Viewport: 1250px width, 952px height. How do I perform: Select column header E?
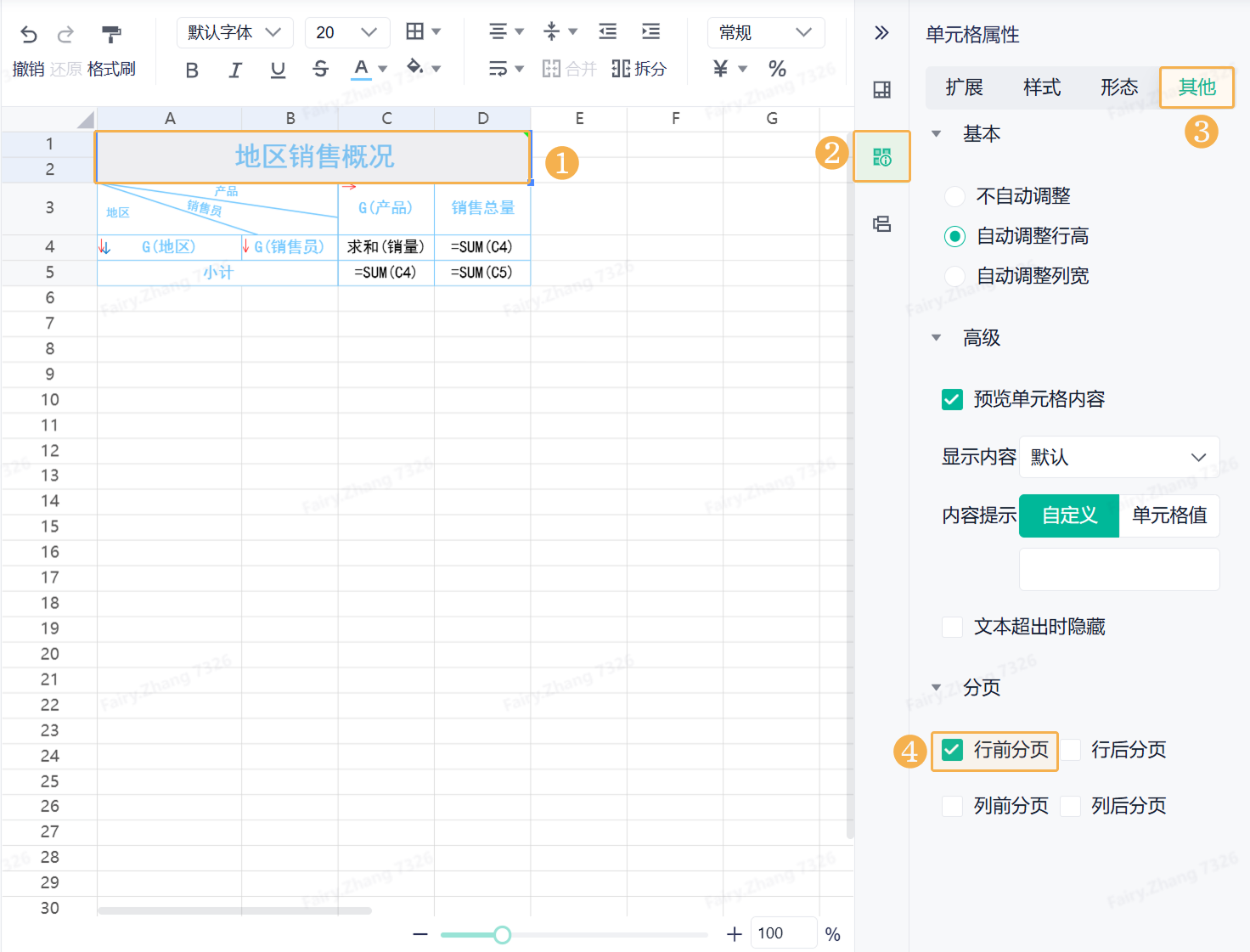click(x=579, y=119)
